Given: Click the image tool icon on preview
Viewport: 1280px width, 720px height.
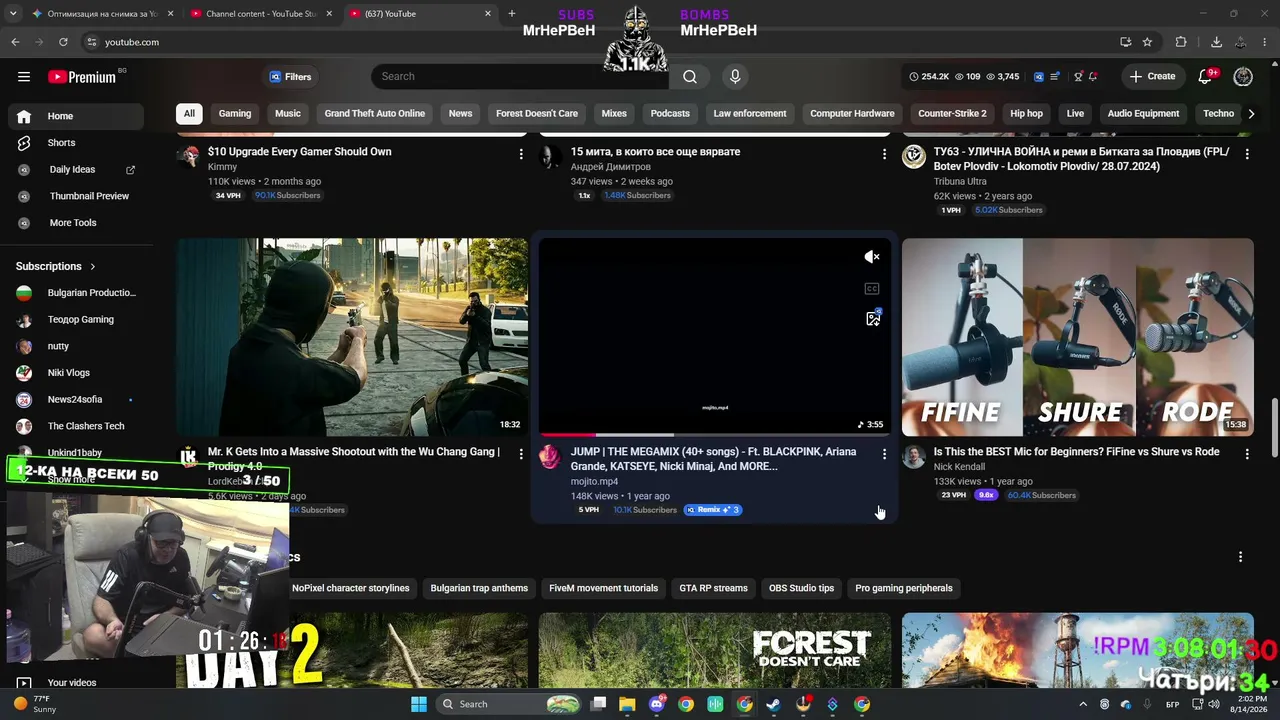Looking at the screenshot, I should pyautogui.click(x=873, y=319).
